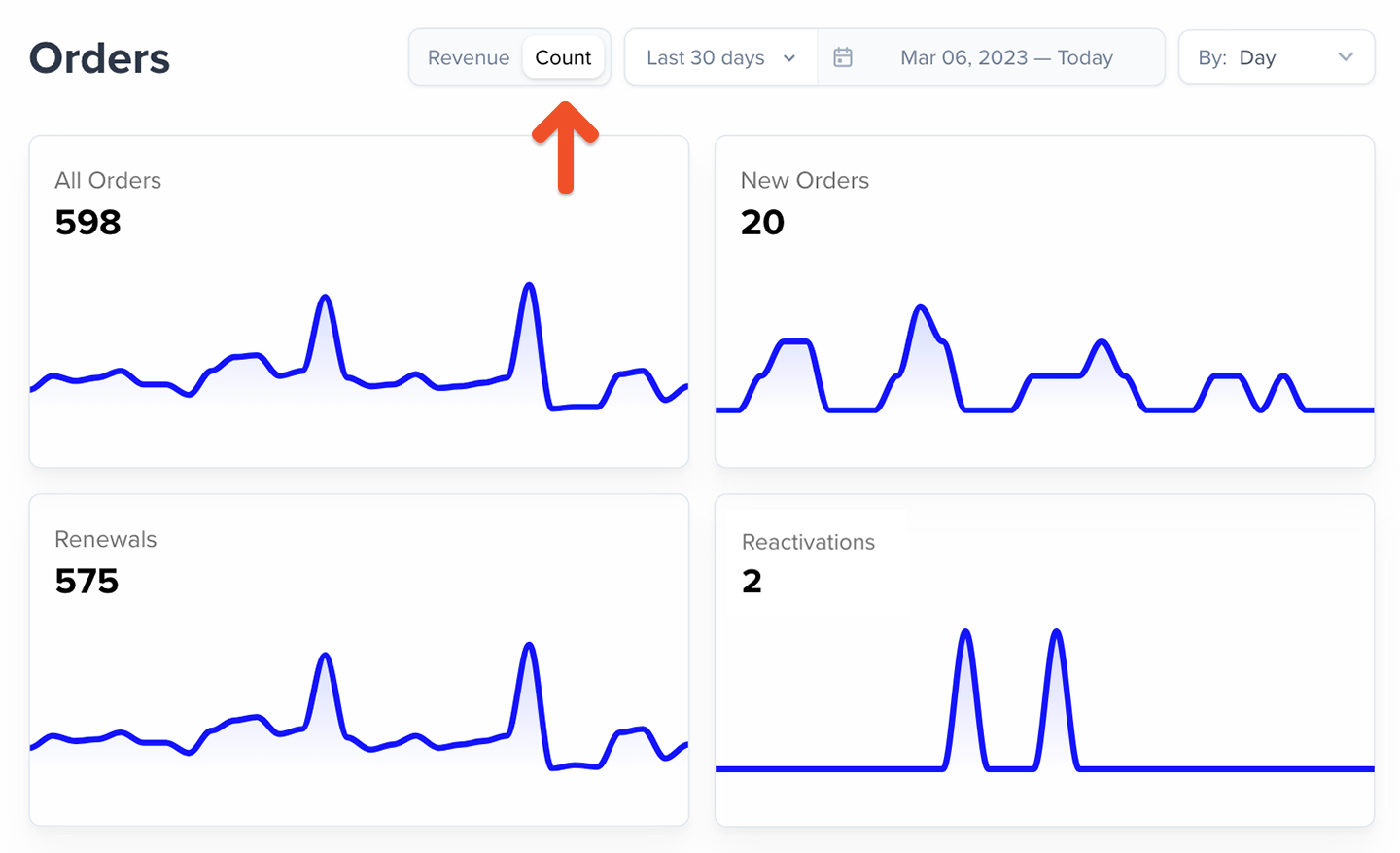Select the Reactivations card

[1045, 660]
